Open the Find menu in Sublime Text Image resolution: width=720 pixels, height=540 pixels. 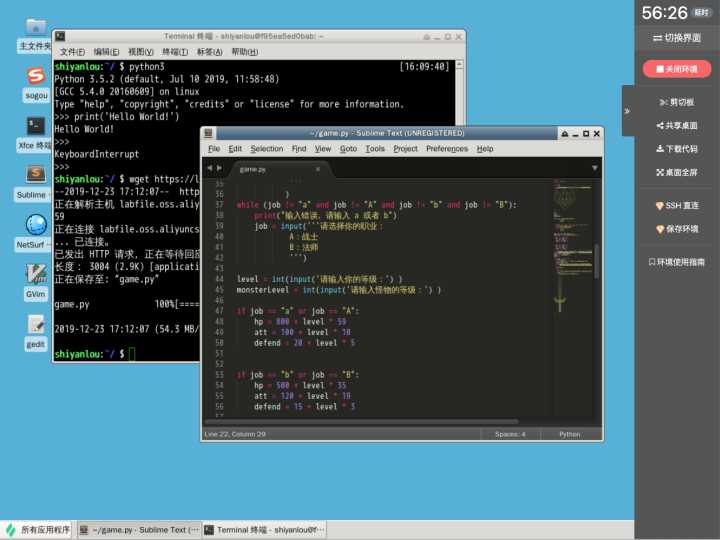[298, 149]
